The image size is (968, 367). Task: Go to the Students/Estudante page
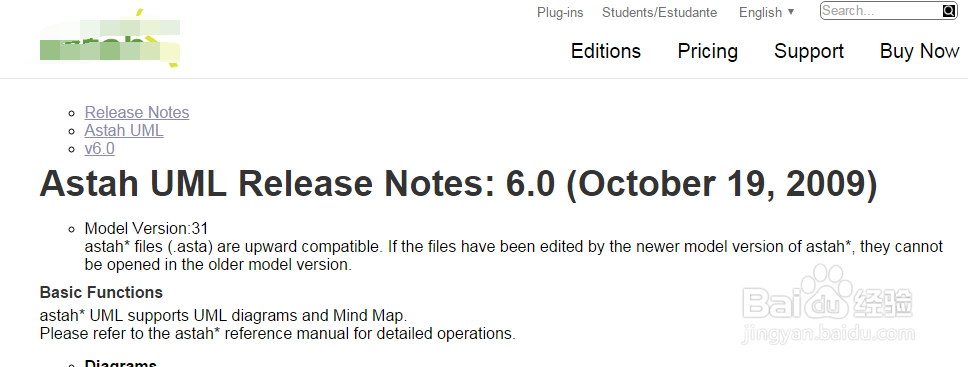(x=659, y=12)
